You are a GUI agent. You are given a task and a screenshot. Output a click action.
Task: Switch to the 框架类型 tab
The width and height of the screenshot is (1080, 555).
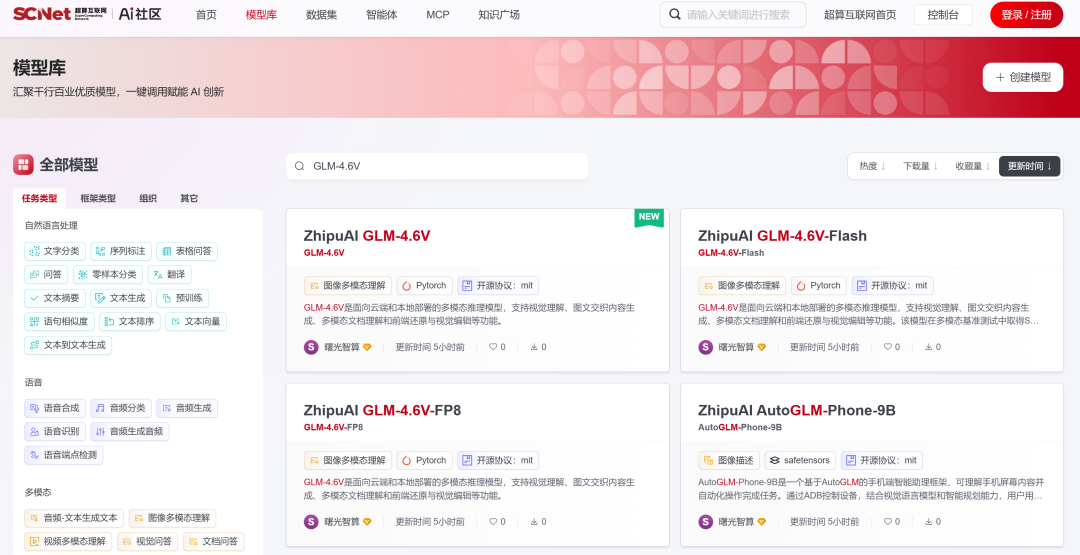[98, 198]
